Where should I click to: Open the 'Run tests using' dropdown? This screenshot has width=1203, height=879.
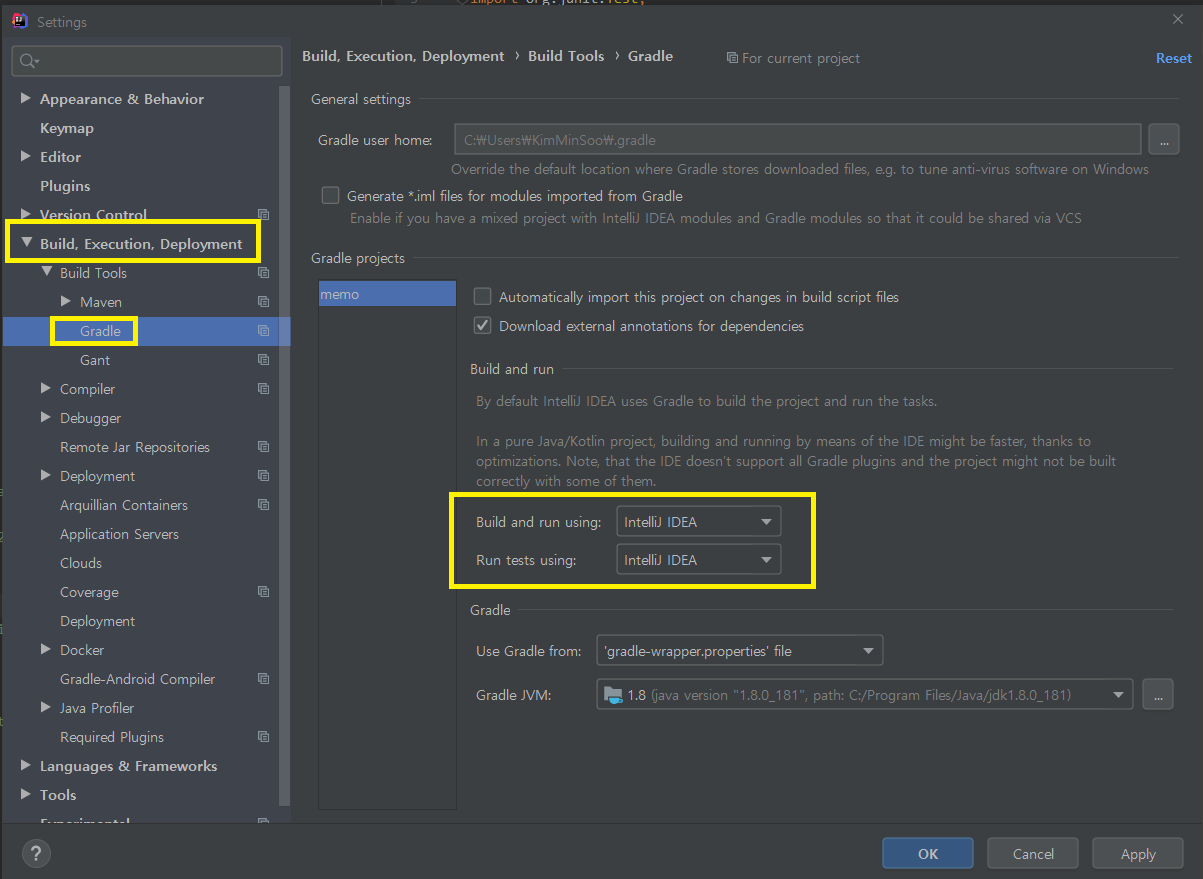(698, 560)
